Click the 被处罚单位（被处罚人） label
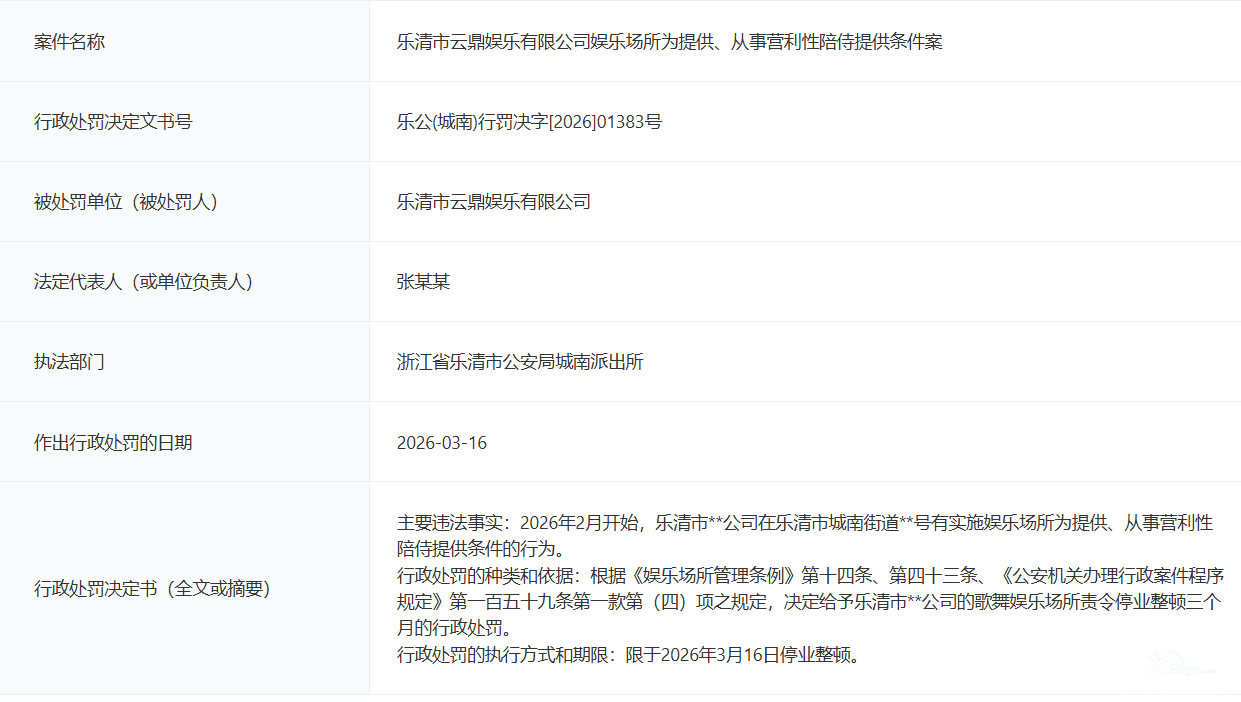 [126, 202]
